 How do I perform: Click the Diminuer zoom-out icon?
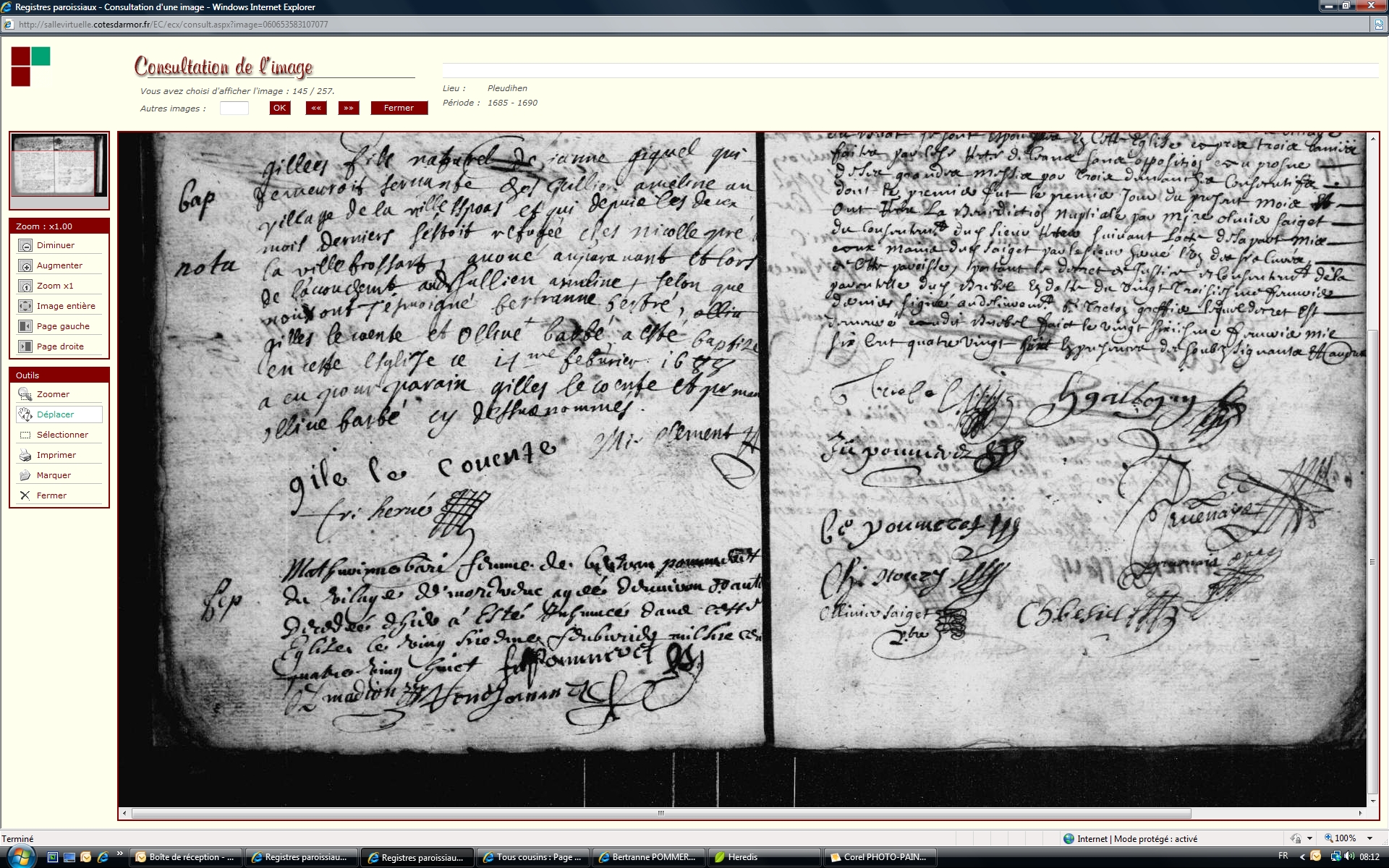25,246
